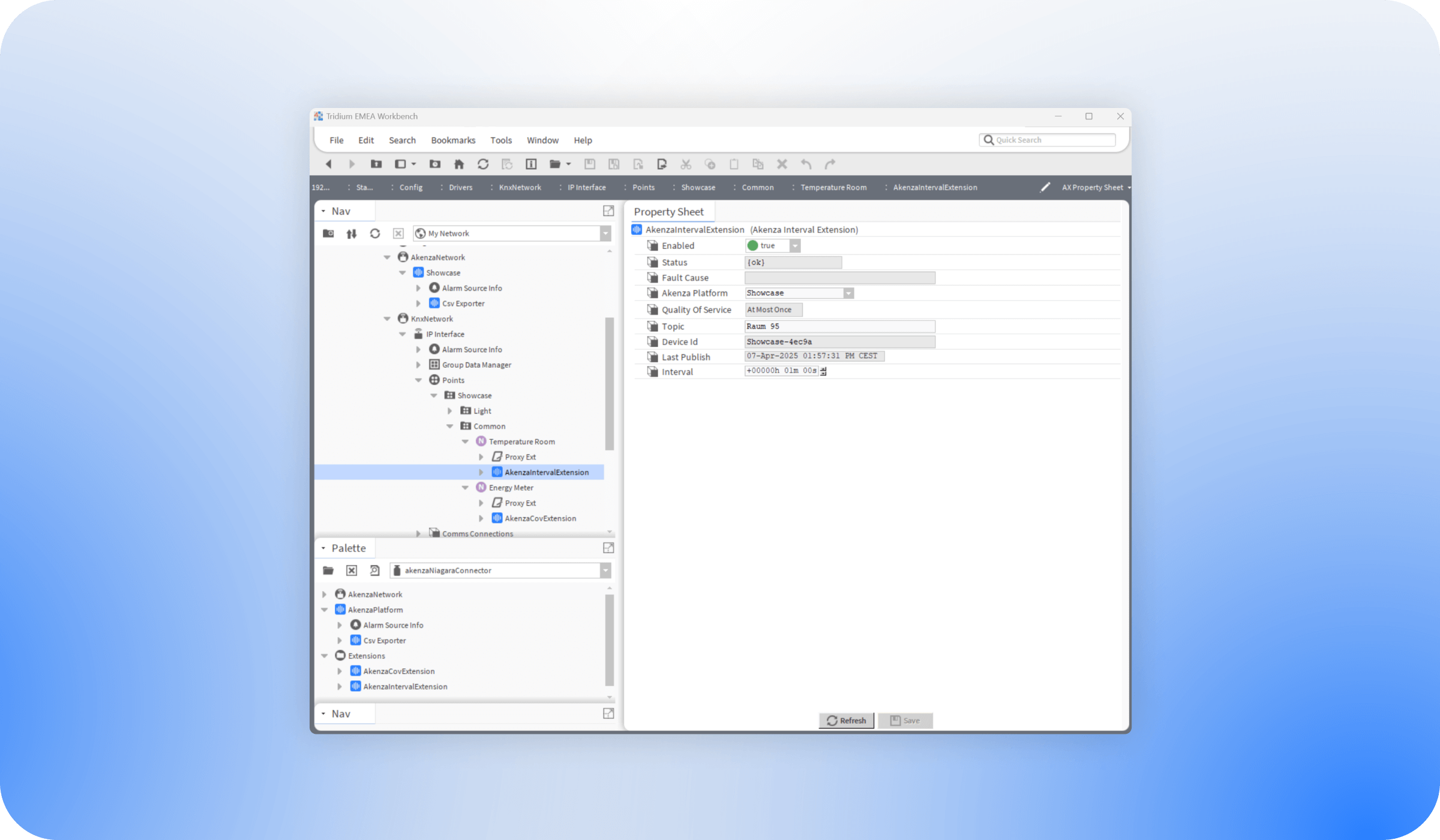This screenshot has width=1440, height=840.
Task: Click the close palette X icon
Action: [352, 571]
